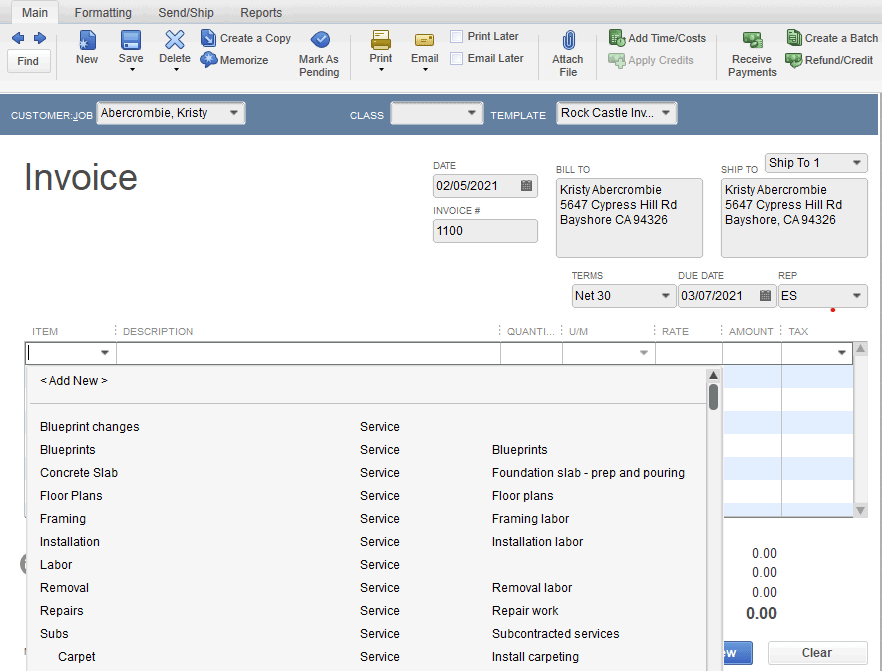Switch to Reports tab
882x671 pixels.
tap(261, 13)
